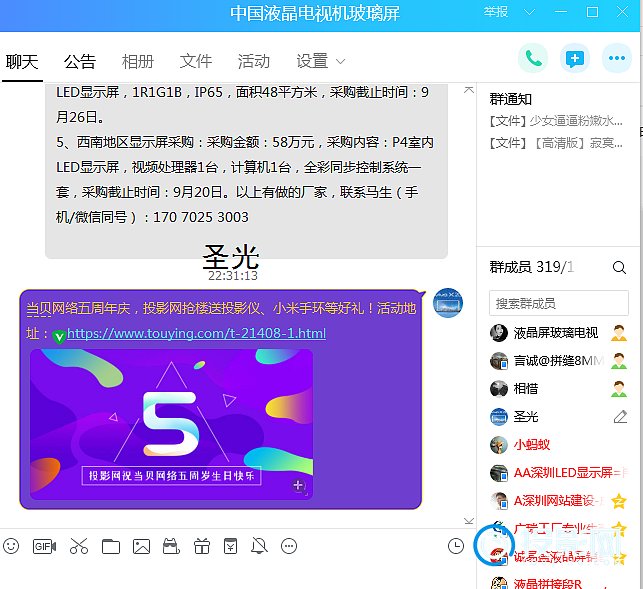
Task: Switch to the 聊天 tab
Action: click(x=22, y=62)
